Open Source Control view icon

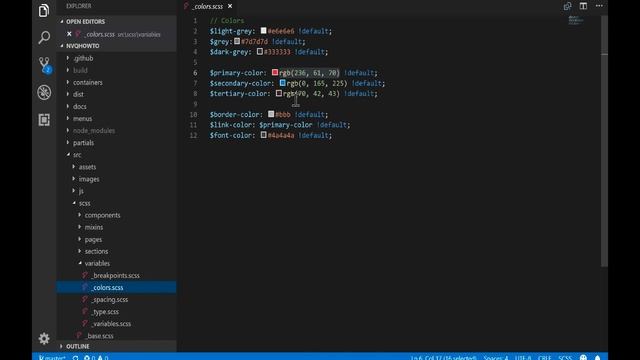pyautogui.click(x=44, y=64)
